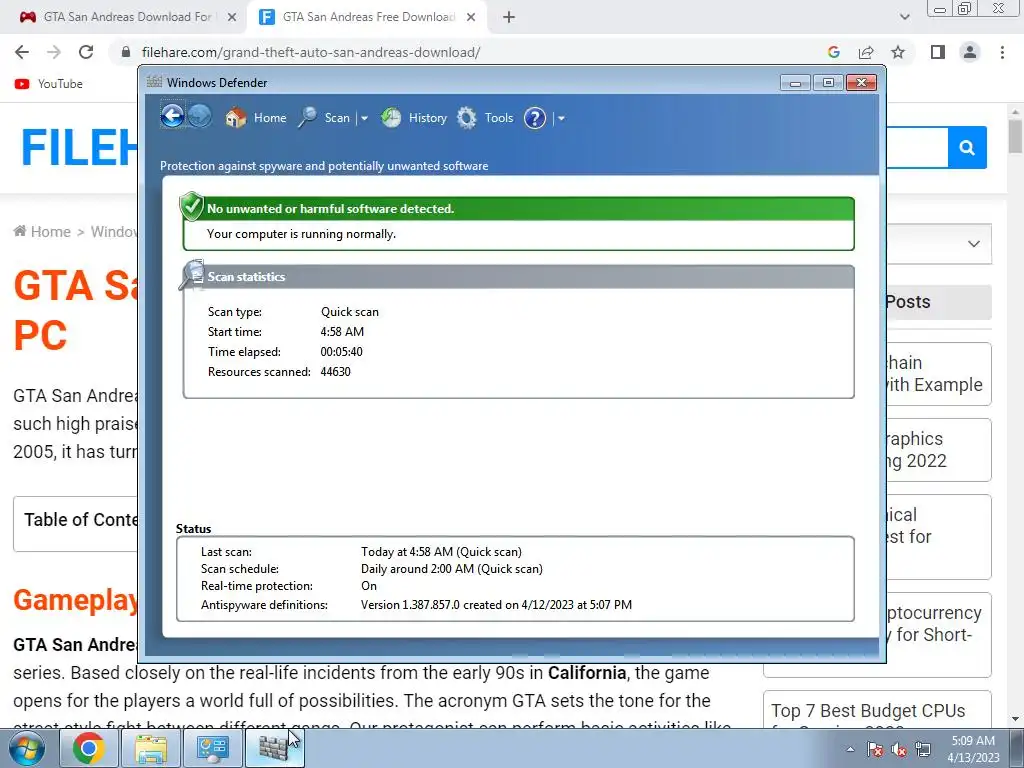This screenshot has height=768, width=1024.
Task: Open File Explorer from taskbar
Action: pyautogui.click(x=151, y=749)
